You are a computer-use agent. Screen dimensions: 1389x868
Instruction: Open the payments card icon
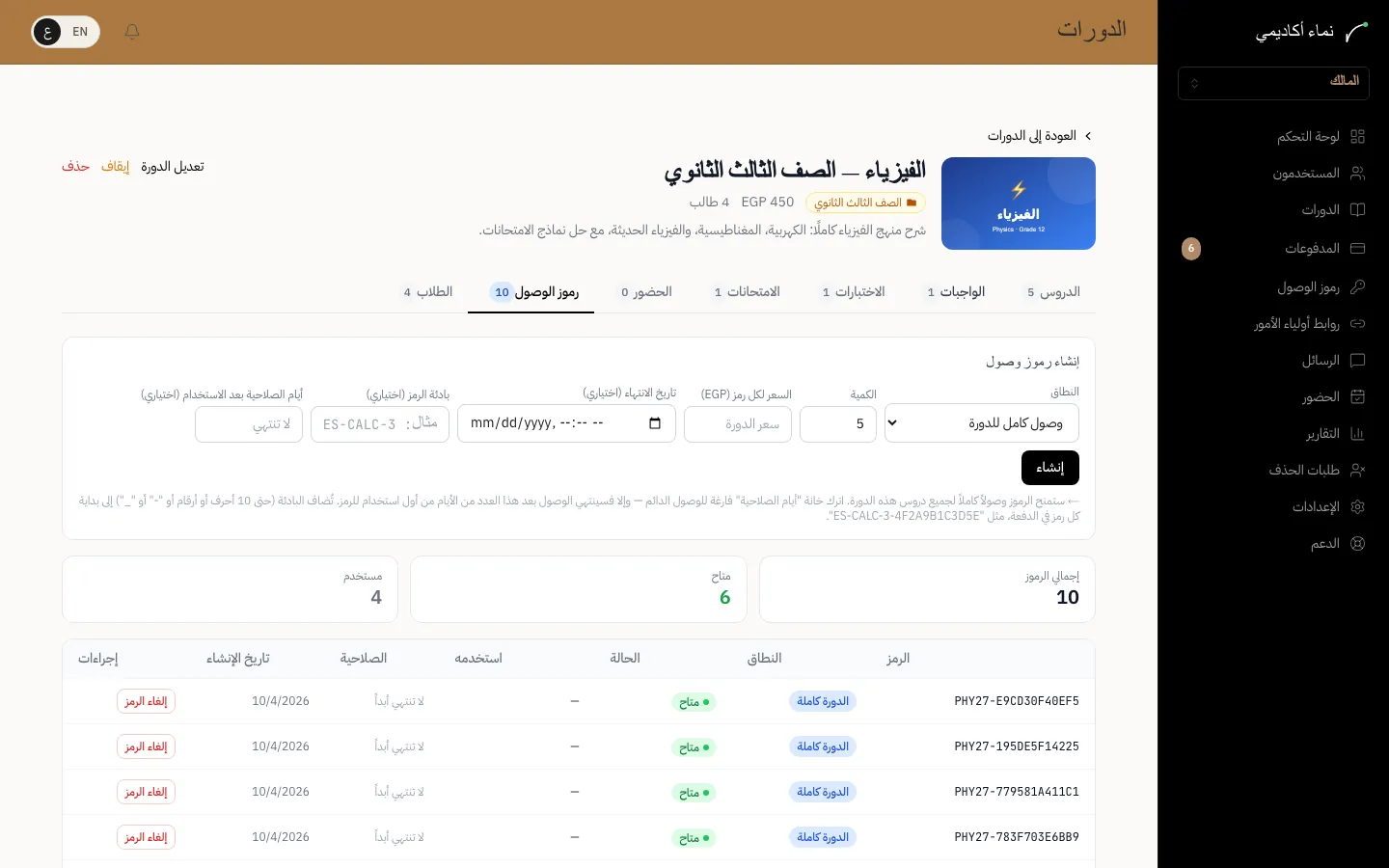1357,249
